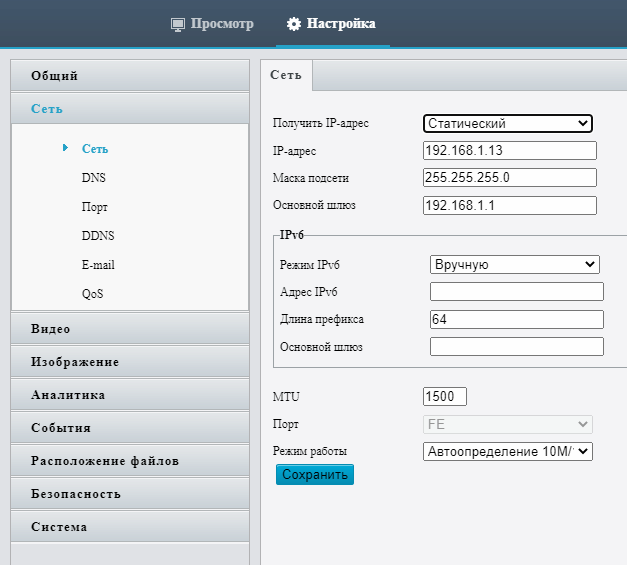
Task: Click the monitor icon beside Просмотр
Action: (x=178, y=24)
